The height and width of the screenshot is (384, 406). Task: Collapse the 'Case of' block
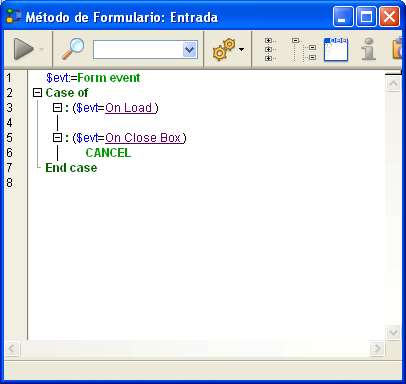(37, 92)
